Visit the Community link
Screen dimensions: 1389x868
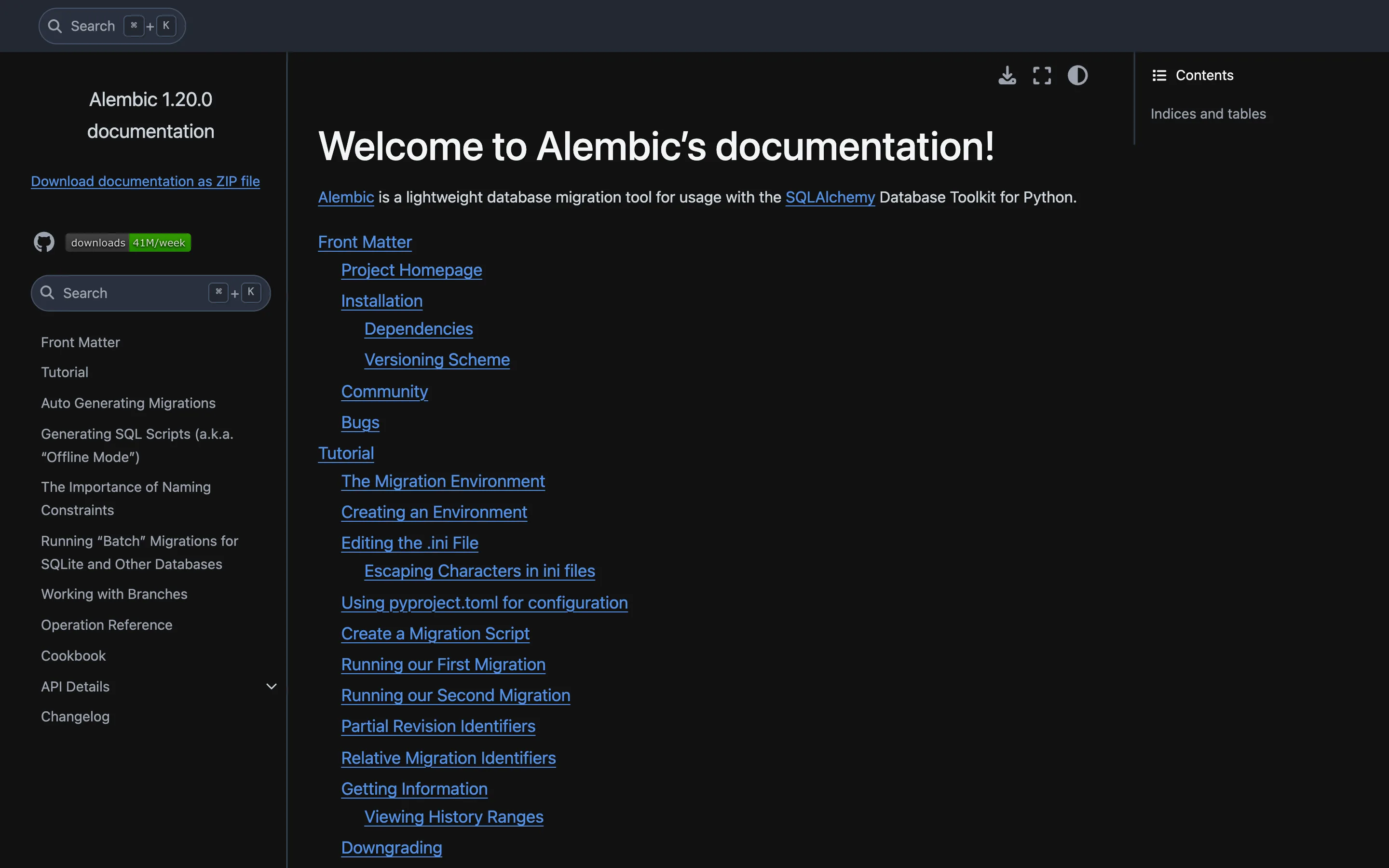click(384, 391)
